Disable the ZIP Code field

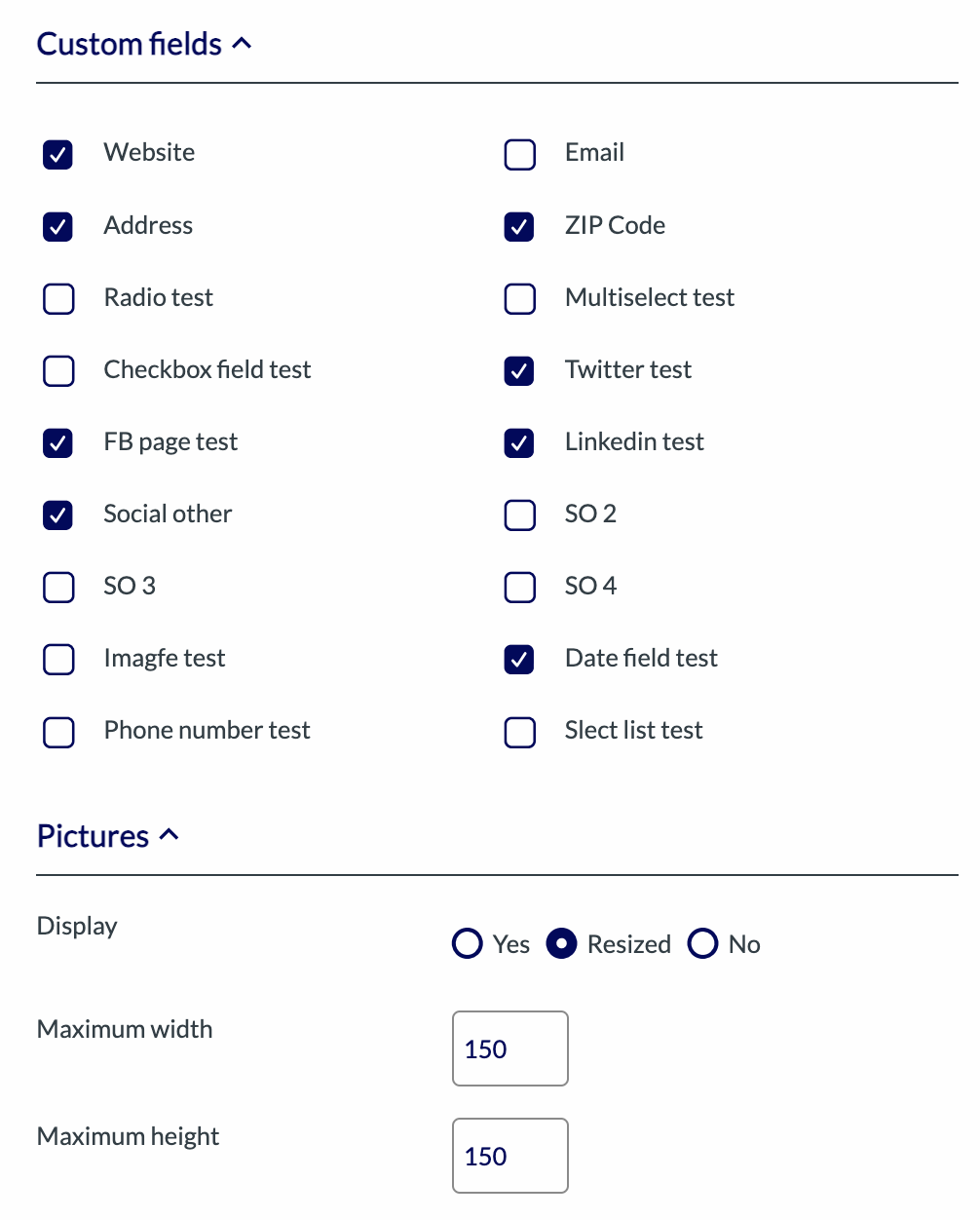(x=519, y=226)
